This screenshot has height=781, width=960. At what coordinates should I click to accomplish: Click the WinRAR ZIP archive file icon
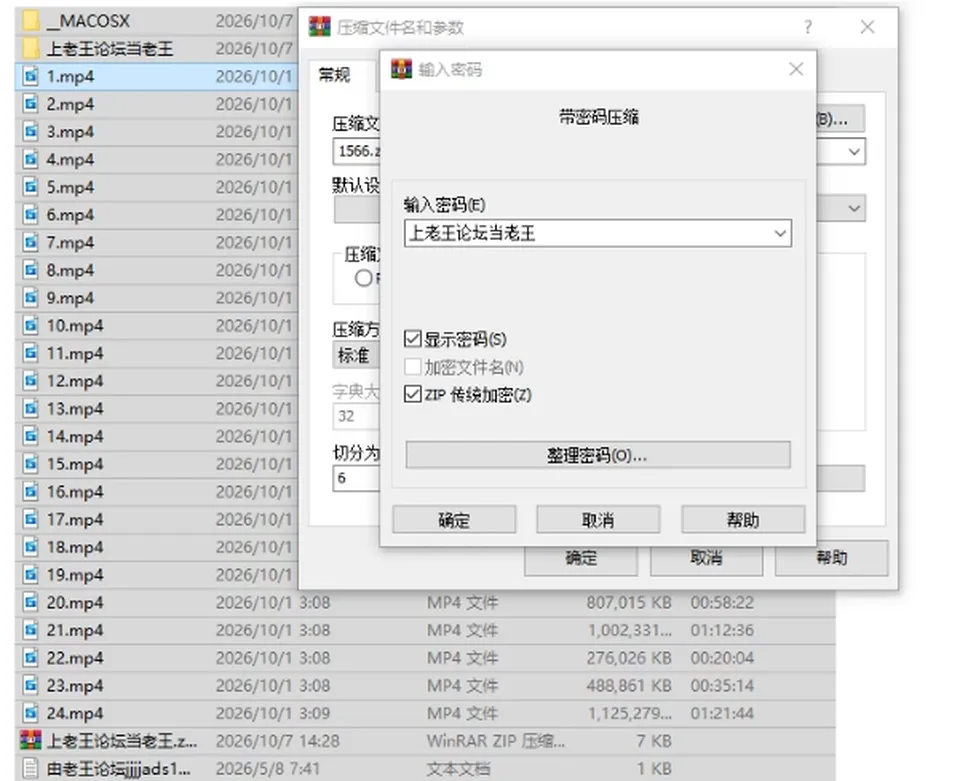(x=31, y=741)
